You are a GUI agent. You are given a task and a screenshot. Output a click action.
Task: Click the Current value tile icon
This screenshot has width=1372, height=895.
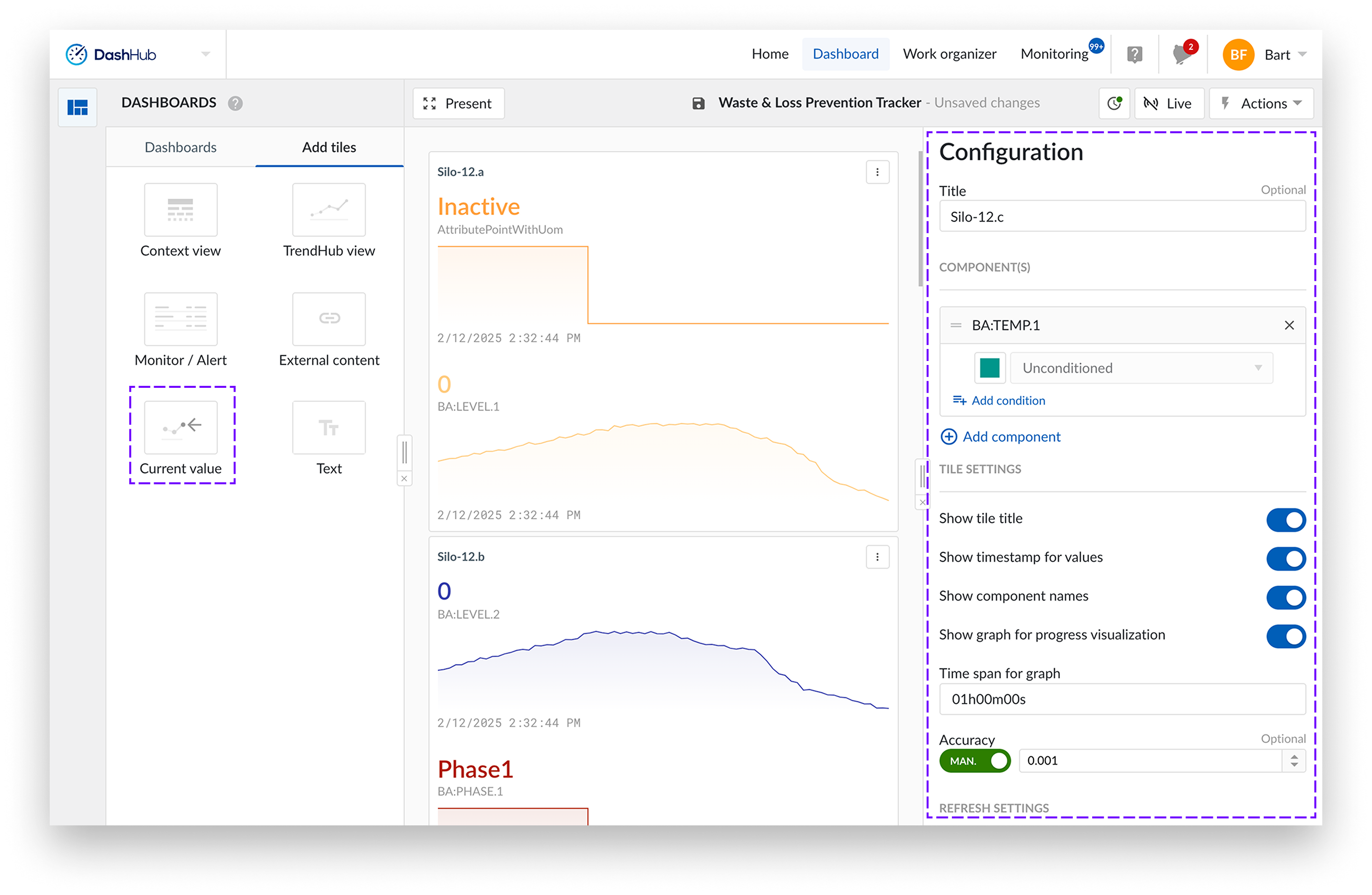[180, 427]
